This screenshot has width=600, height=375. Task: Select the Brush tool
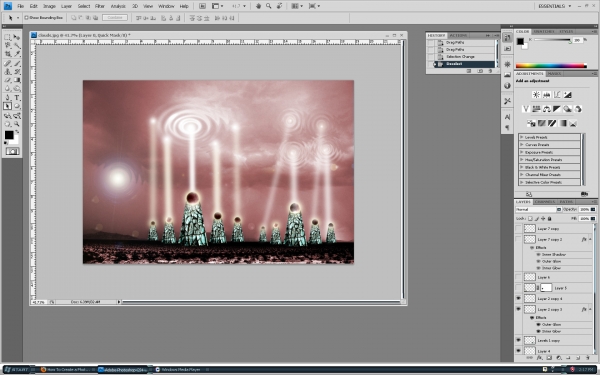tap(17, 63)
